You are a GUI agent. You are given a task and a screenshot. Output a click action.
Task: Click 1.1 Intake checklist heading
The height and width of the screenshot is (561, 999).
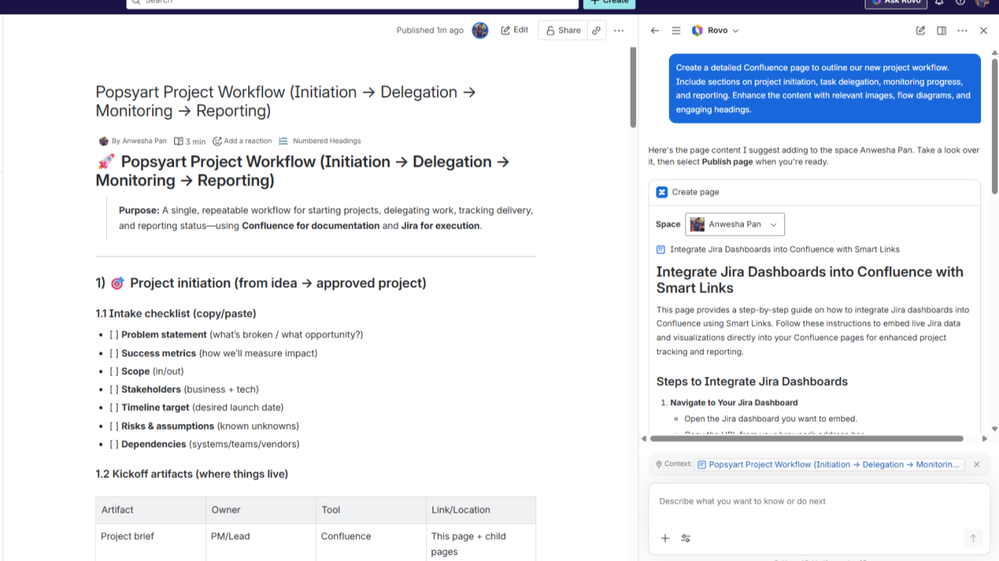point(176,313)
